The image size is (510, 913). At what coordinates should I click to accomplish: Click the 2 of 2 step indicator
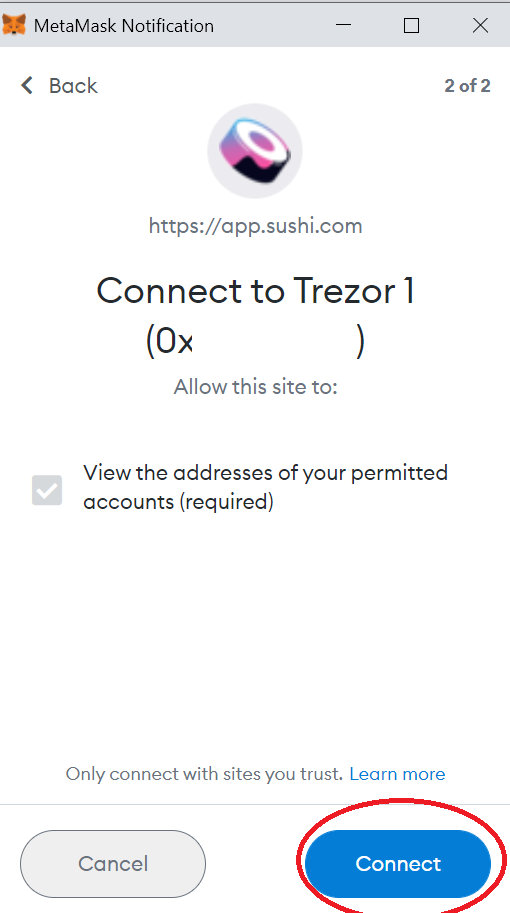pos(468,86)
